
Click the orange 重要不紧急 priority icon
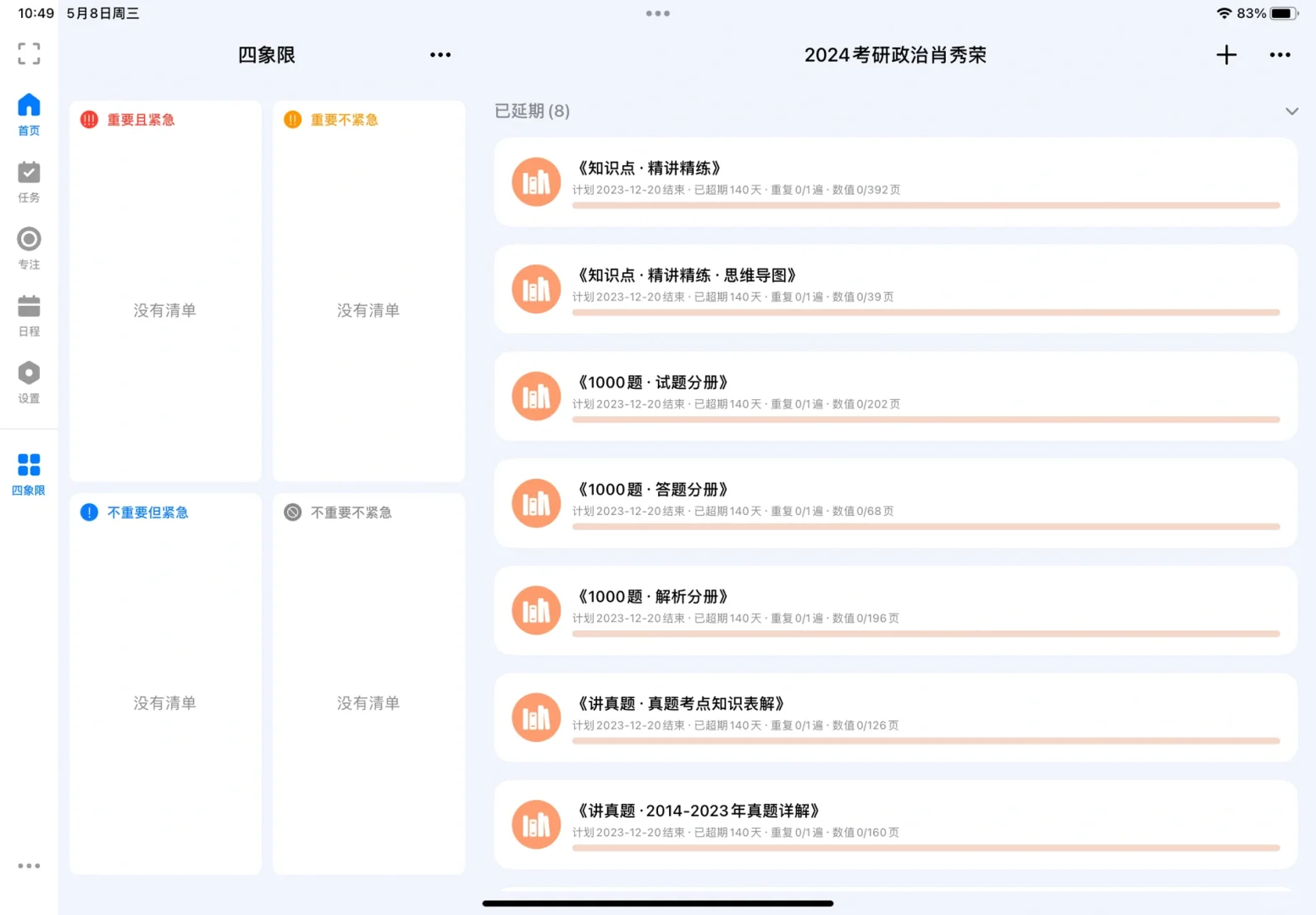pyautogui.click(x=292, y=119)
